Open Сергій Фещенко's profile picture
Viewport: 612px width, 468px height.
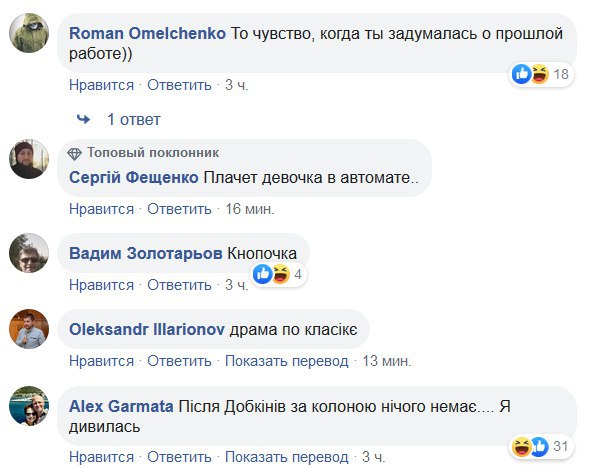[29, 160]
